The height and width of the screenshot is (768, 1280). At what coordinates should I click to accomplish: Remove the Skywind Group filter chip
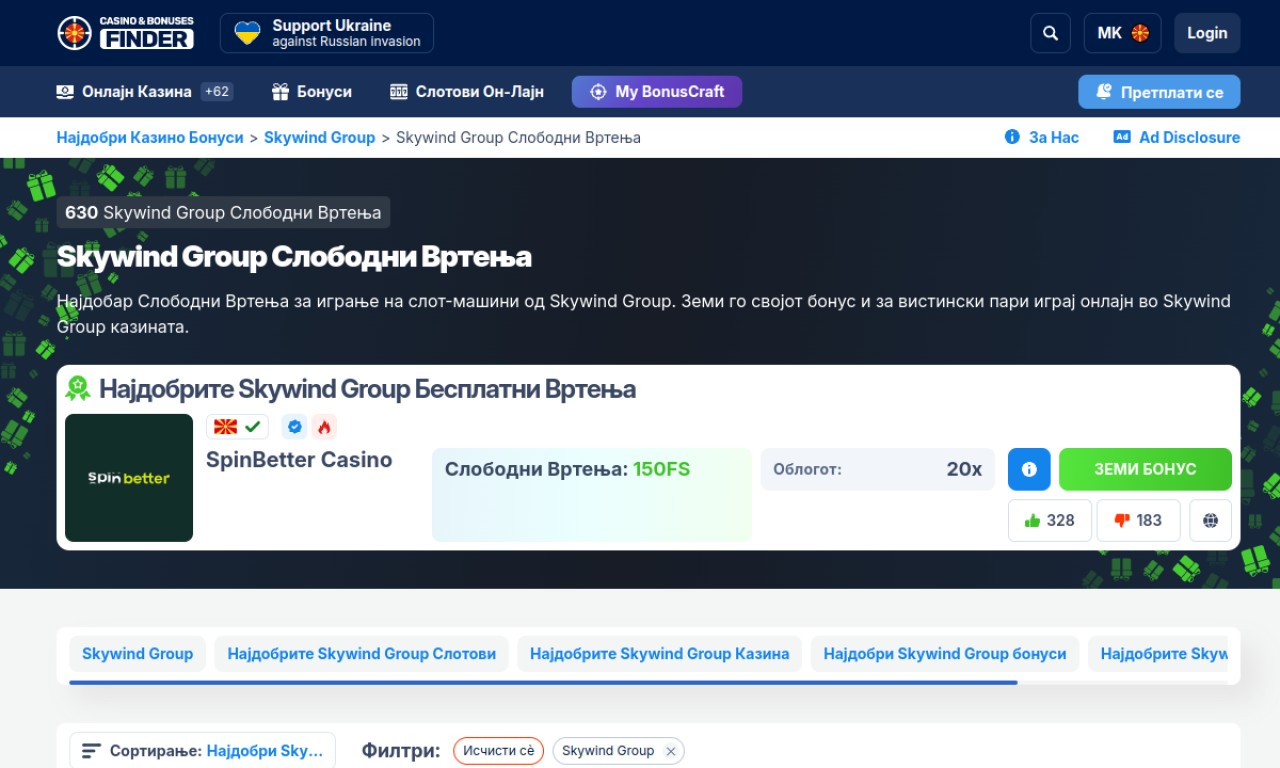(671, 751)
